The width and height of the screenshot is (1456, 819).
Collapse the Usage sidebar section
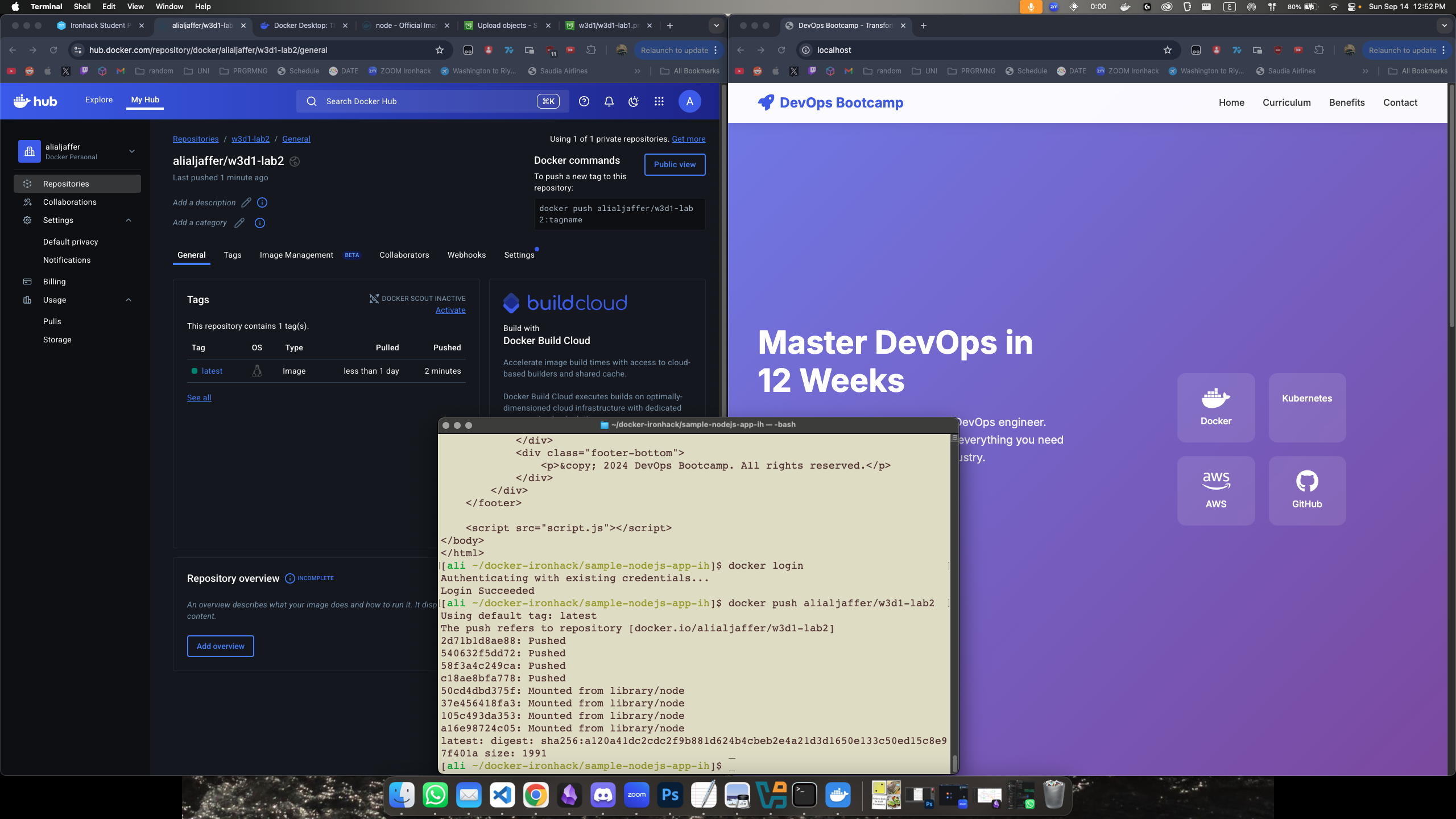pos(127,300)
